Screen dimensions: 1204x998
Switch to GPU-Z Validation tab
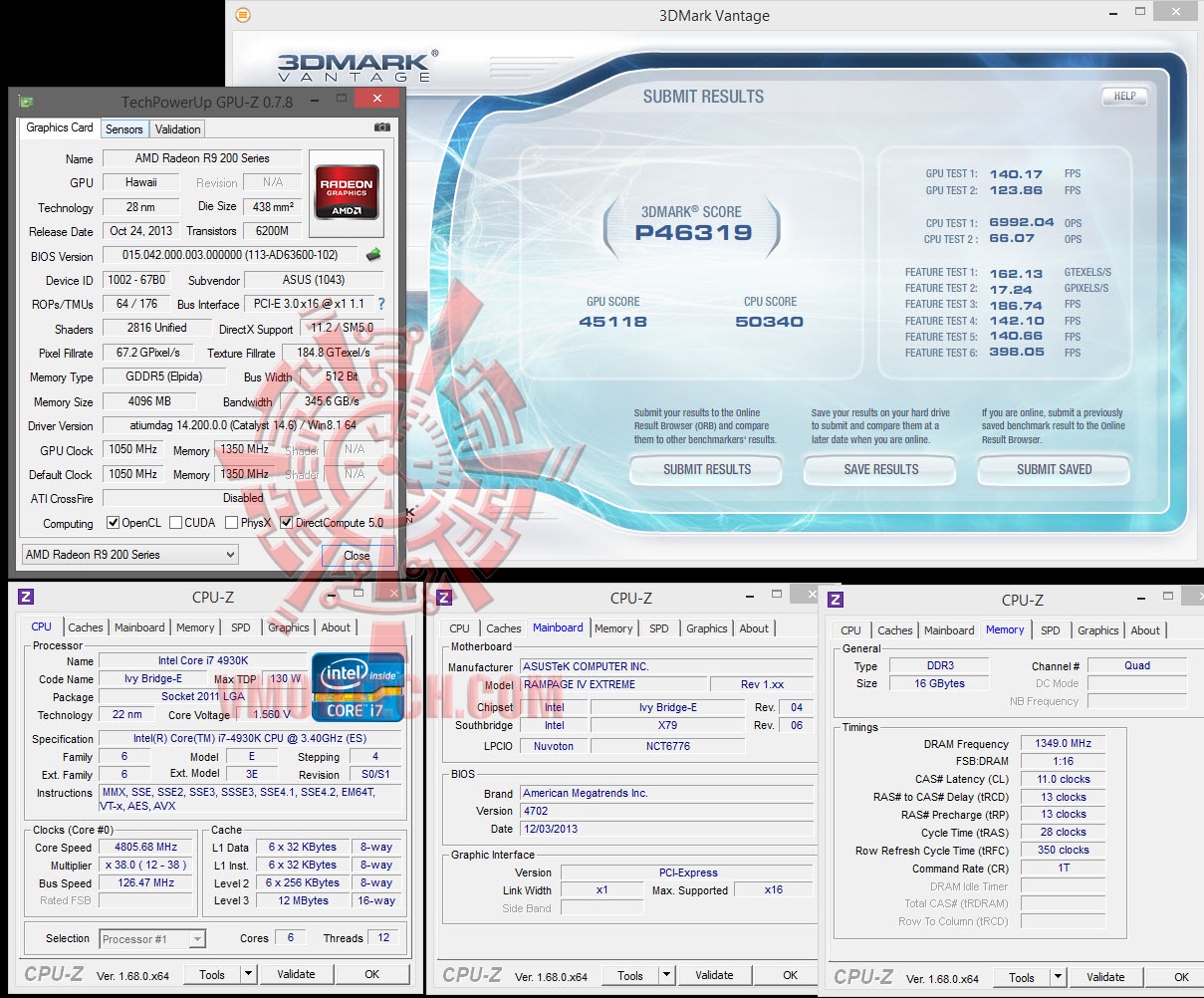pyautogui.click(x=178, y=129)
